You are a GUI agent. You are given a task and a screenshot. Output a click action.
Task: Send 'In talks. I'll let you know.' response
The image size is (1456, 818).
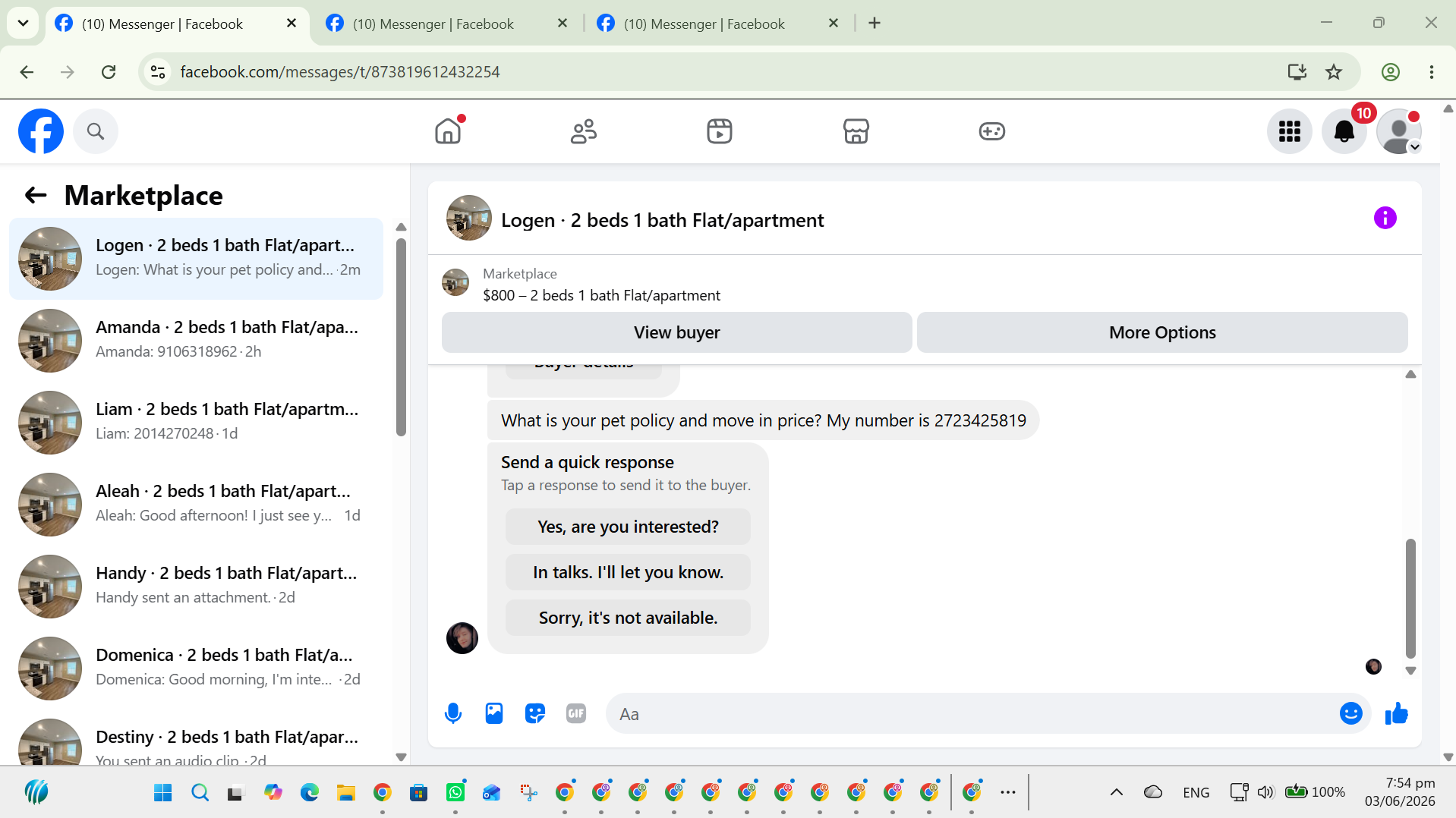point(628,572)
